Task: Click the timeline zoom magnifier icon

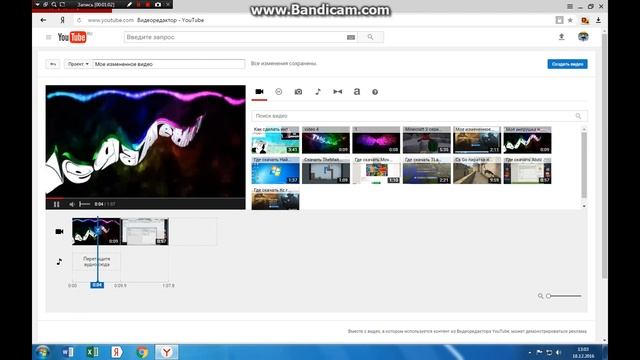Action: [540, 296]
